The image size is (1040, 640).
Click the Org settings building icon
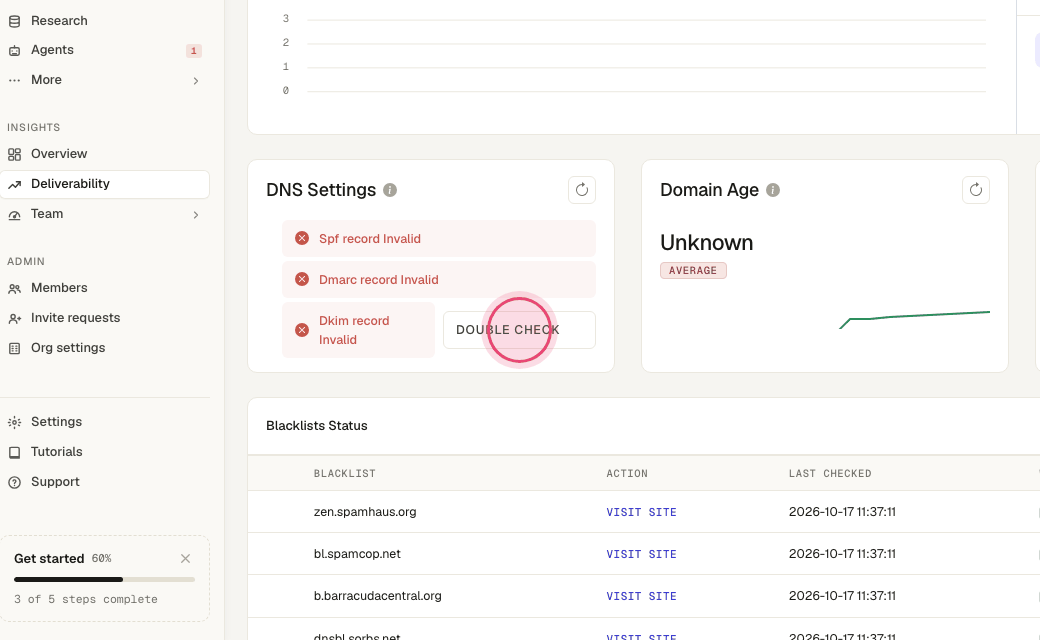tap(15, 348)
